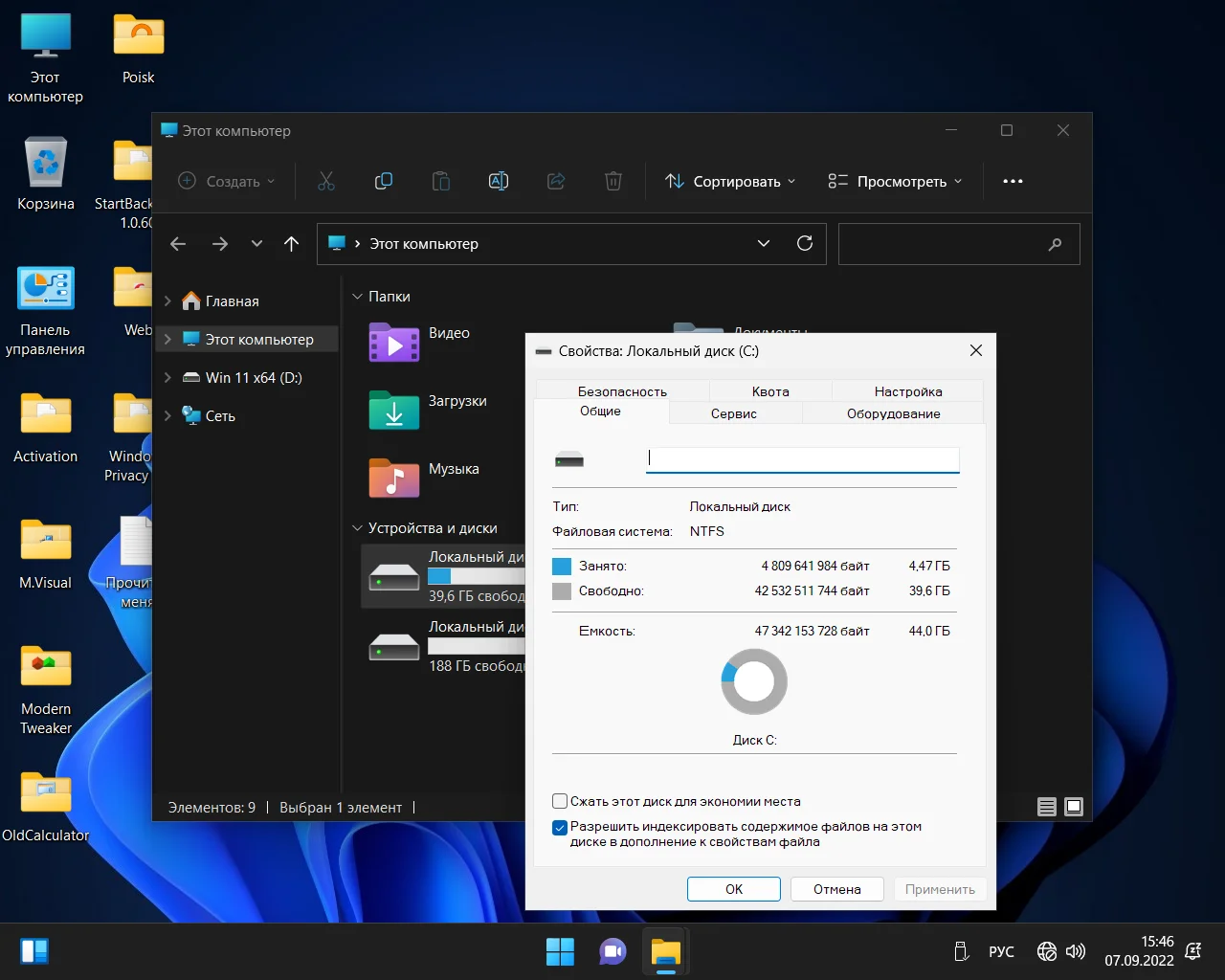Click the Delete trash icon in toolbar
Viewport: 1225px width, 980px height.
pyautogui.click(x=613, y=181)
